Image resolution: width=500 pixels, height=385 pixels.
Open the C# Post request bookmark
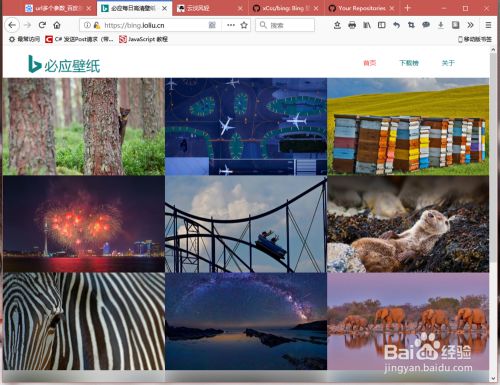(79, 39)
